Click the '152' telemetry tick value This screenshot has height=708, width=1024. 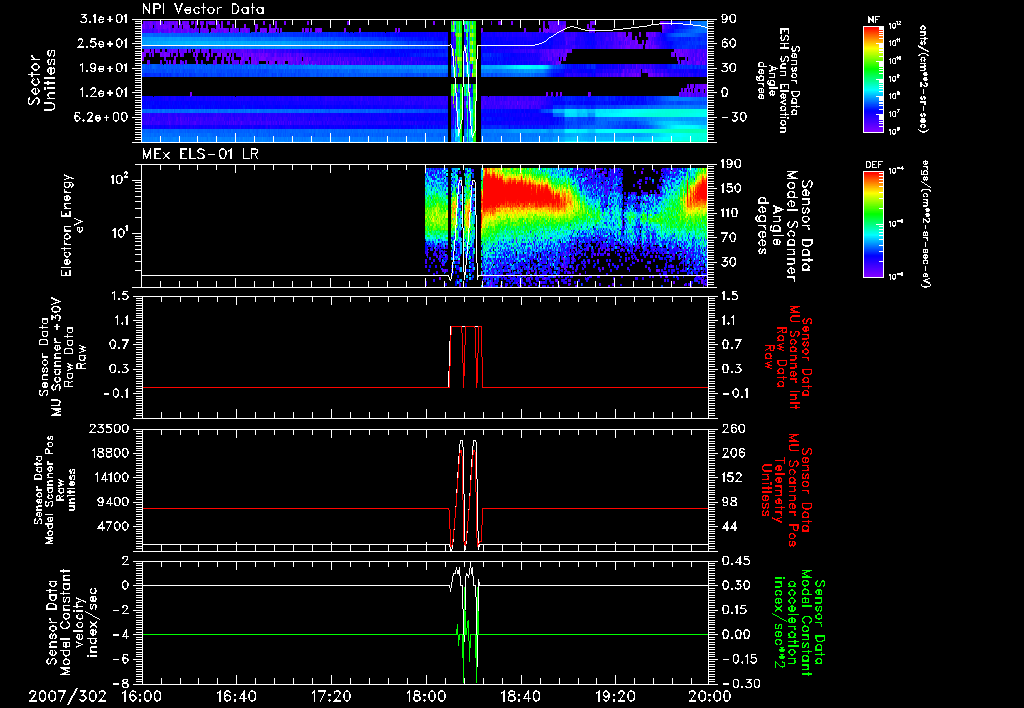click(x=733, y=477)
